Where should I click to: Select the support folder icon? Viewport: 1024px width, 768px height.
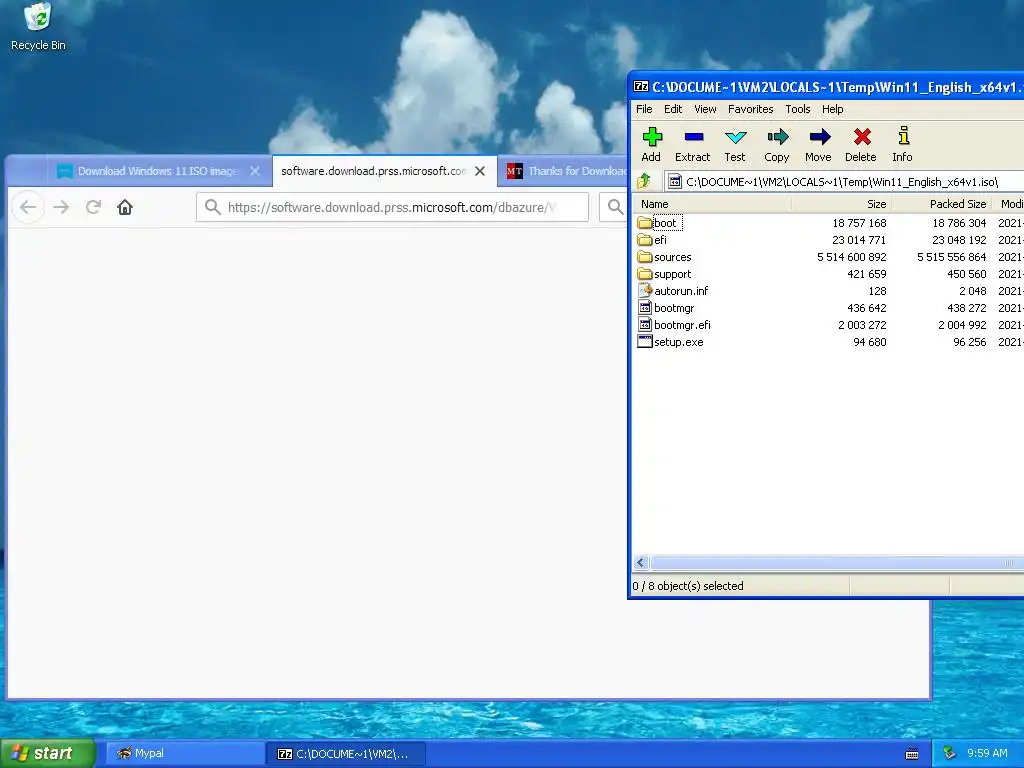645,274
